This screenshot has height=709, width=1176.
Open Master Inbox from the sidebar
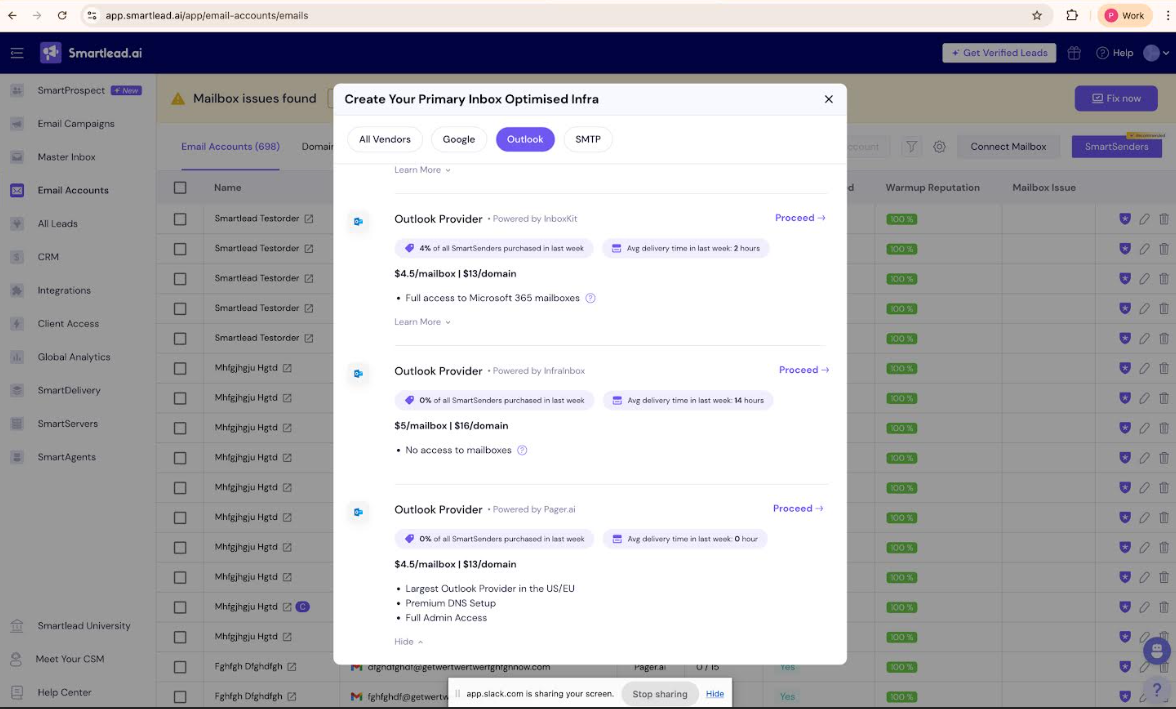(x=67, y=157)
